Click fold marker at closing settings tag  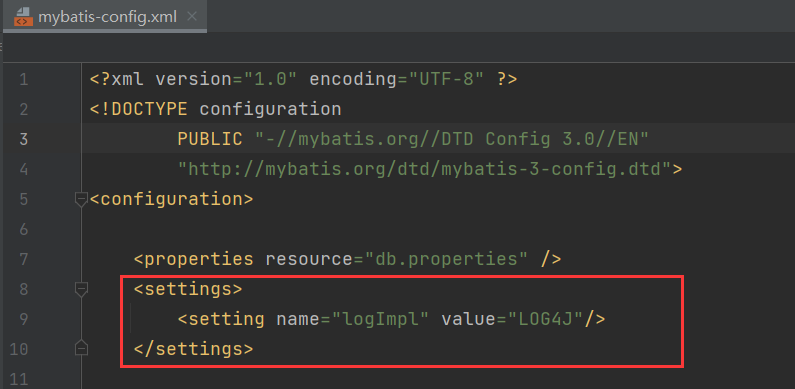(x=81, y=349)
